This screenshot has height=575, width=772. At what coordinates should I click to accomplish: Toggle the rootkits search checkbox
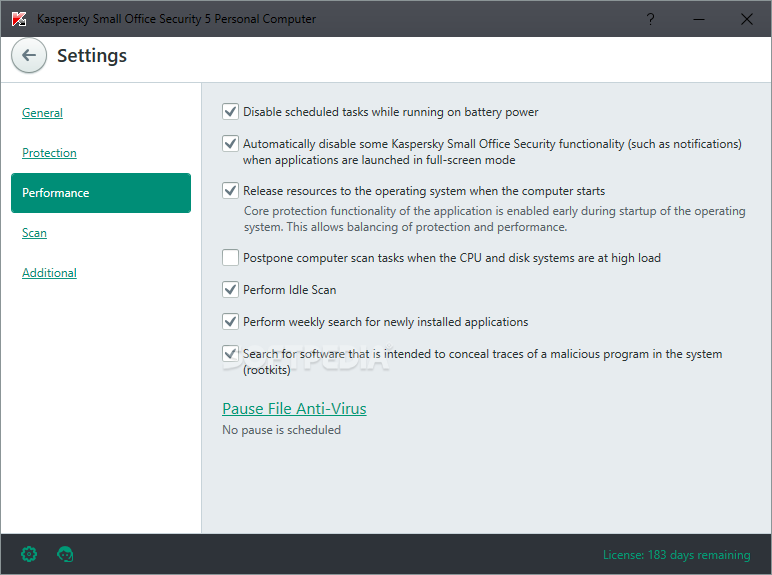[230, 353]
